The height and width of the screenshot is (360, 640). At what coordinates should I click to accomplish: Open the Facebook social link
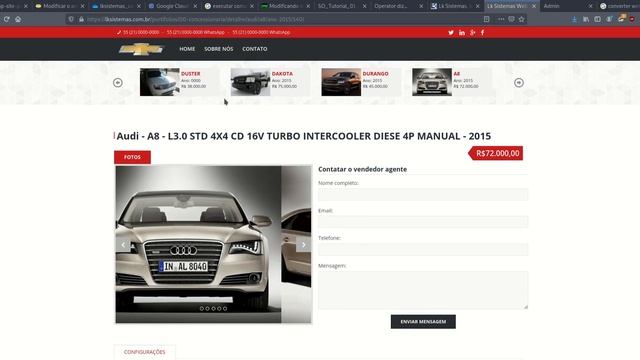click(482, 33)
